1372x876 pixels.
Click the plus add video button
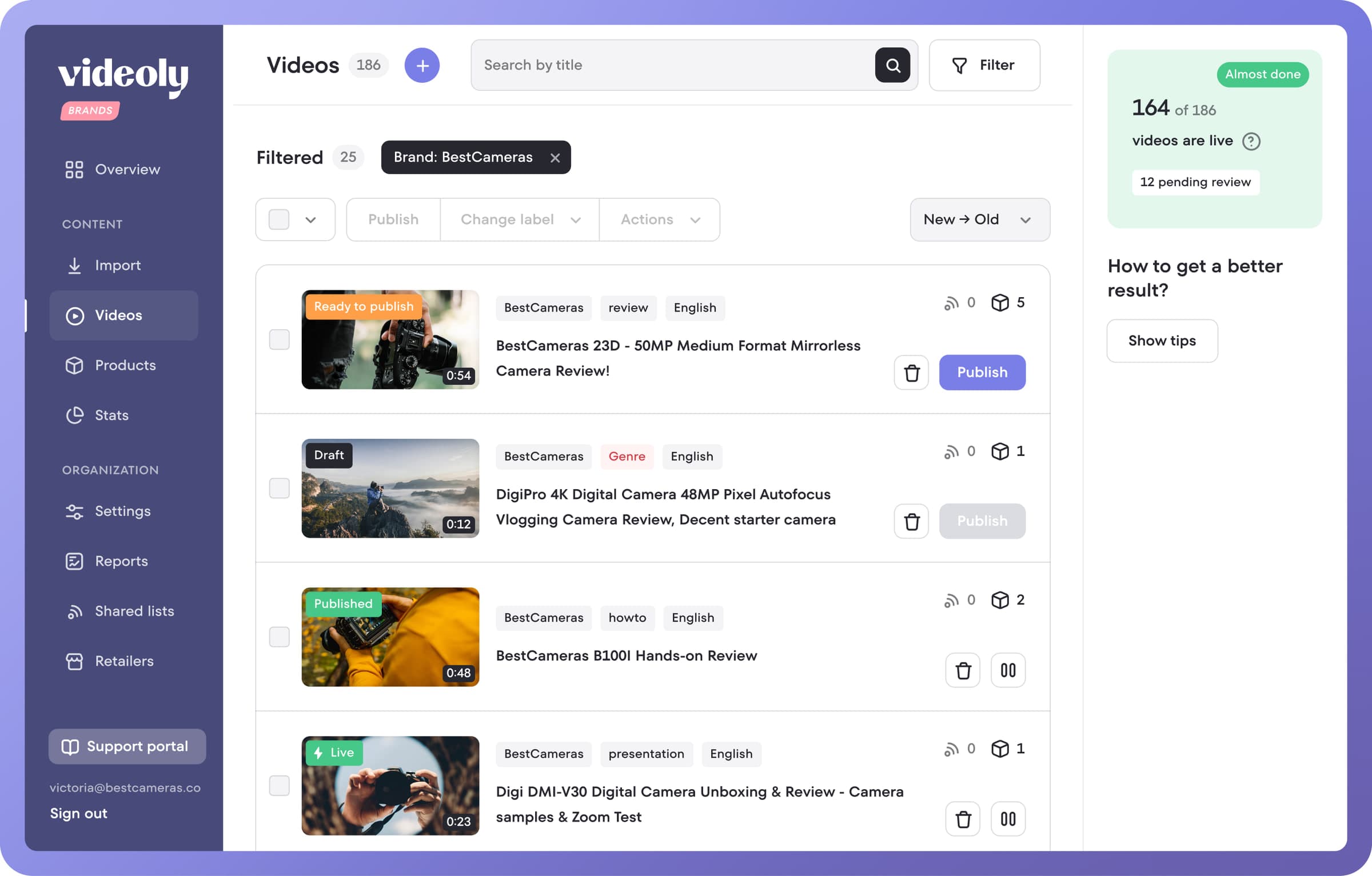point(422,65)
